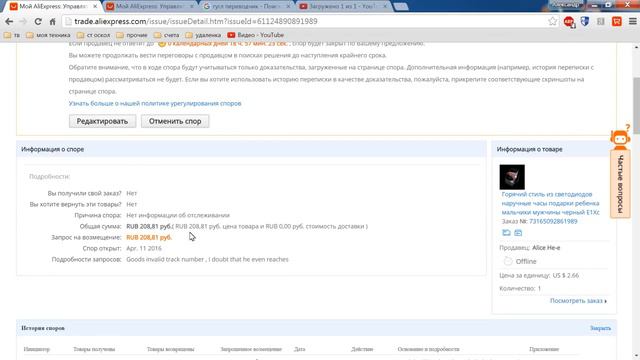640x360 pixels.
Task: Open the dispute resolution policy link
Action: pos(155,103)
